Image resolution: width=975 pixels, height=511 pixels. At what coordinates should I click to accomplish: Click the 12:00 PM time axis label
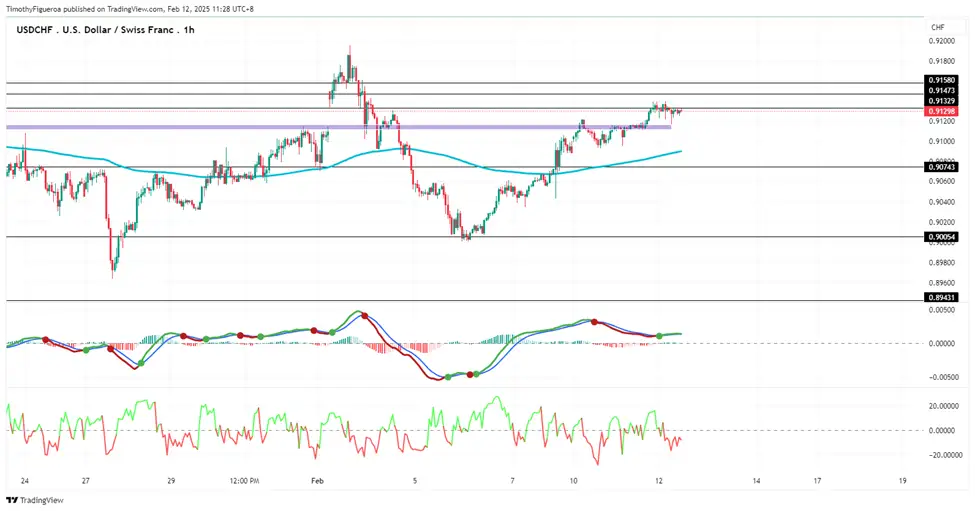[x=244, y=481]
